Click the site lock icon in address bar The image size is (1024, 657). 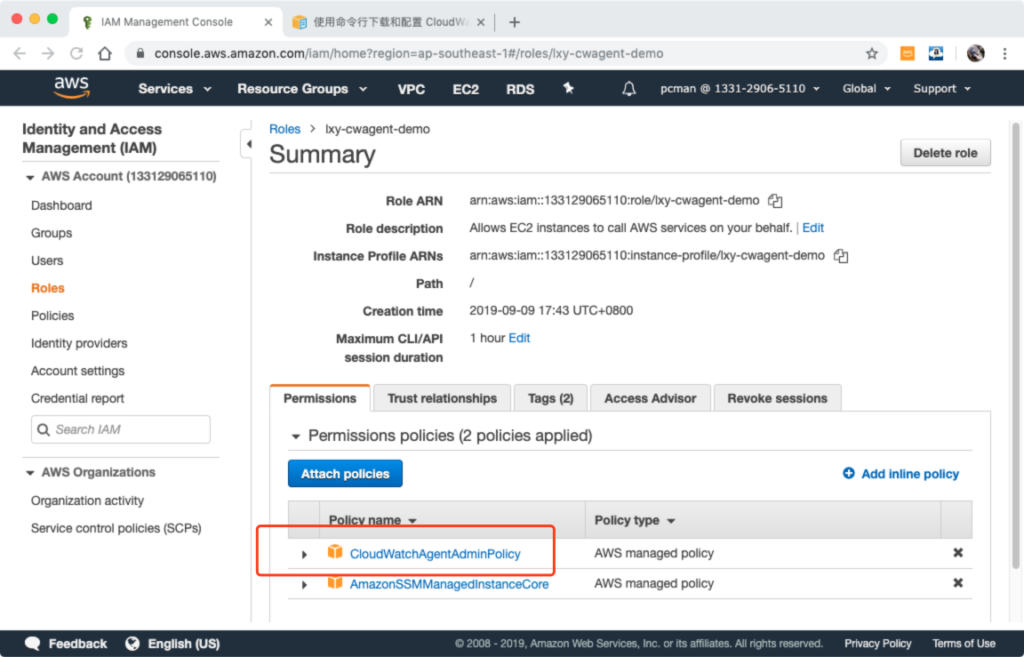point(140,54)
